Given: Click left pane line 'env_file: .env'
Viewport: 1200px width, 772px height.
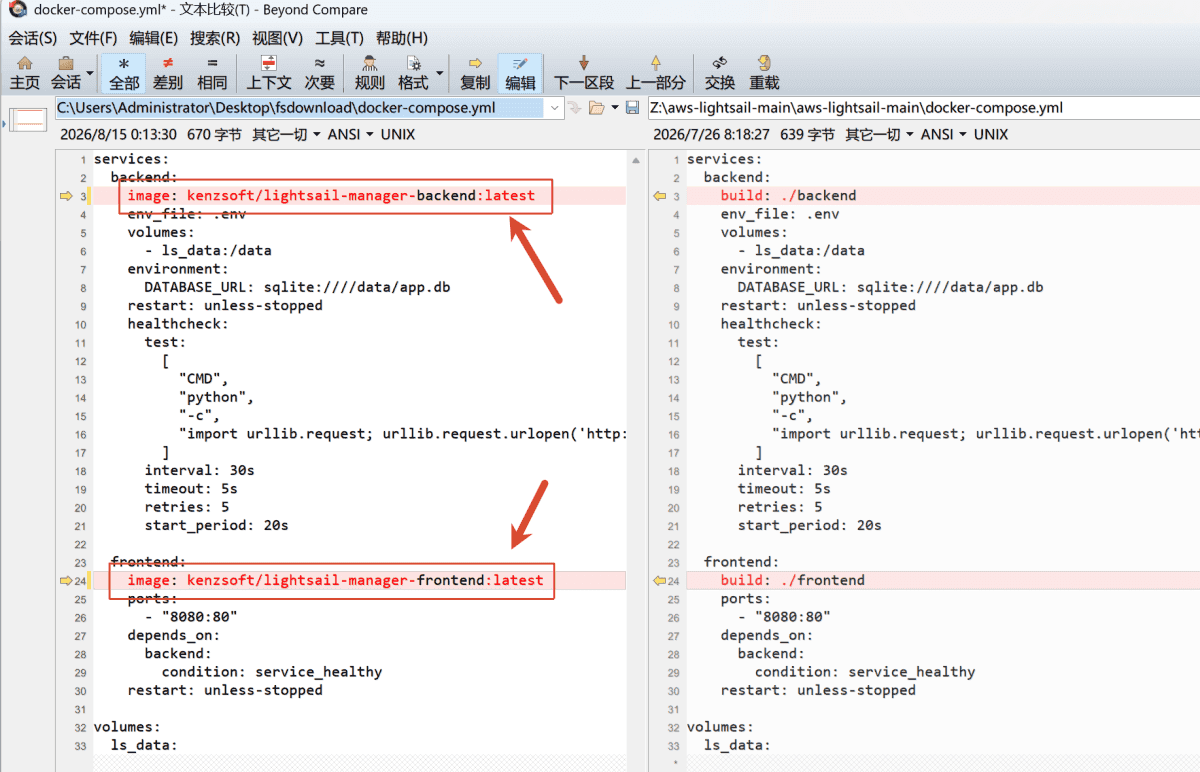Looking at the screenshot, I should point(186,214).
